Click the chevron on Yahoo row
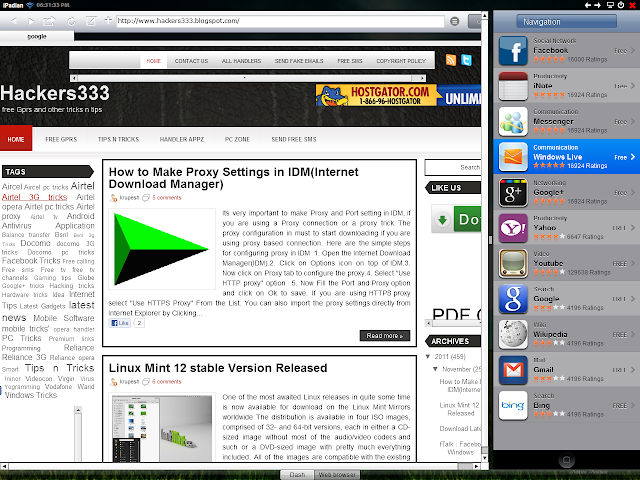This screenshot has height=480, width=640. [x=633, y=228]
